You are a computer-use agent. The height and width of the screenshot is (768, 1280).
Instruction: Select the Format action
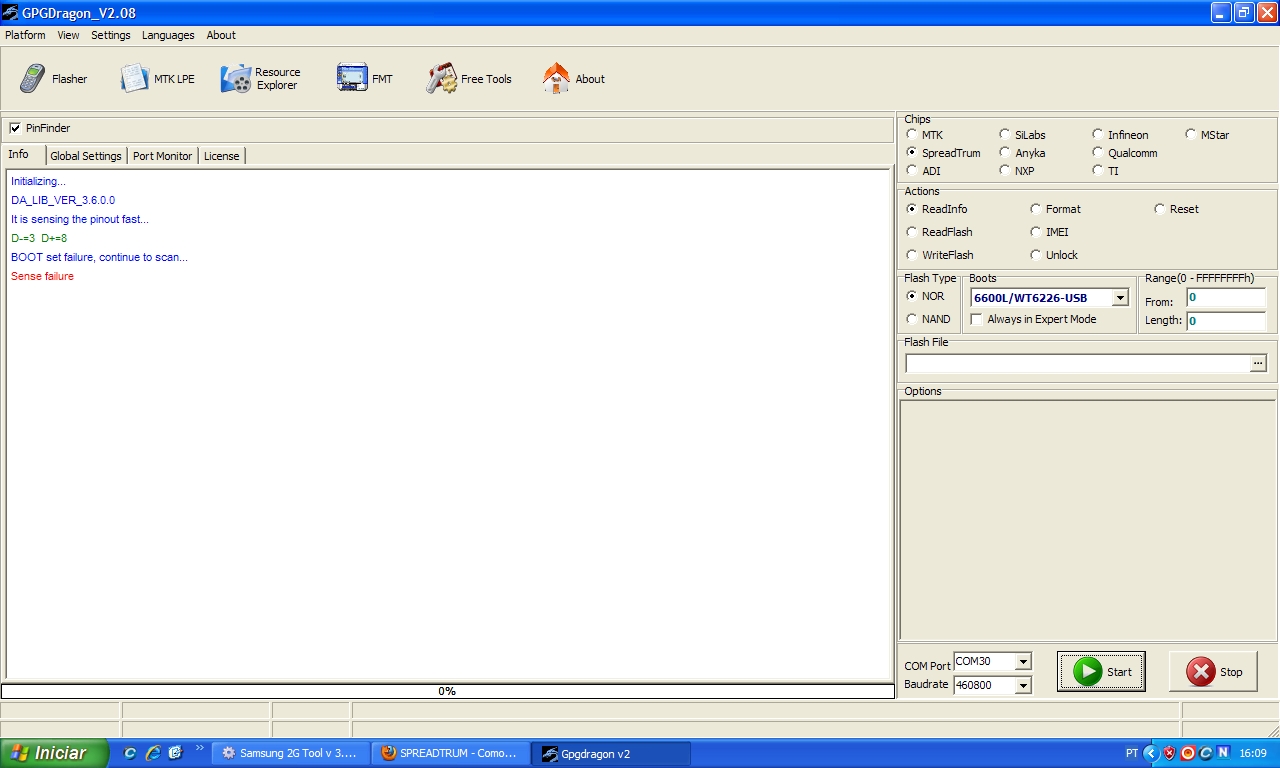tap(1036, 209)
